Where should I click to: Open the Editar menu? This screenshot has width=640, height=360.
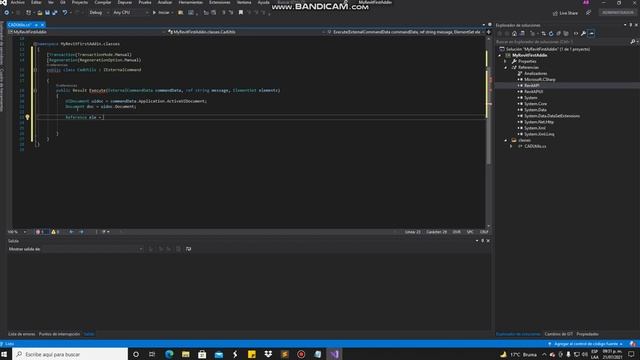point(36,2)
